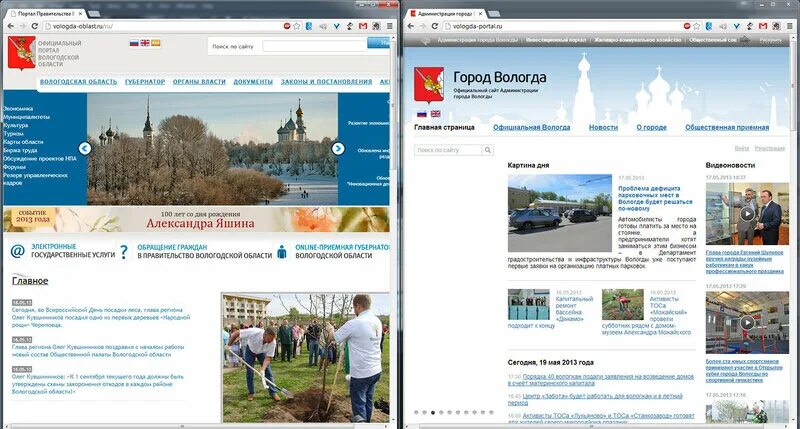Show the next slide in the oblast carousel
Screen dimensions: 800x429
point(338,148)
